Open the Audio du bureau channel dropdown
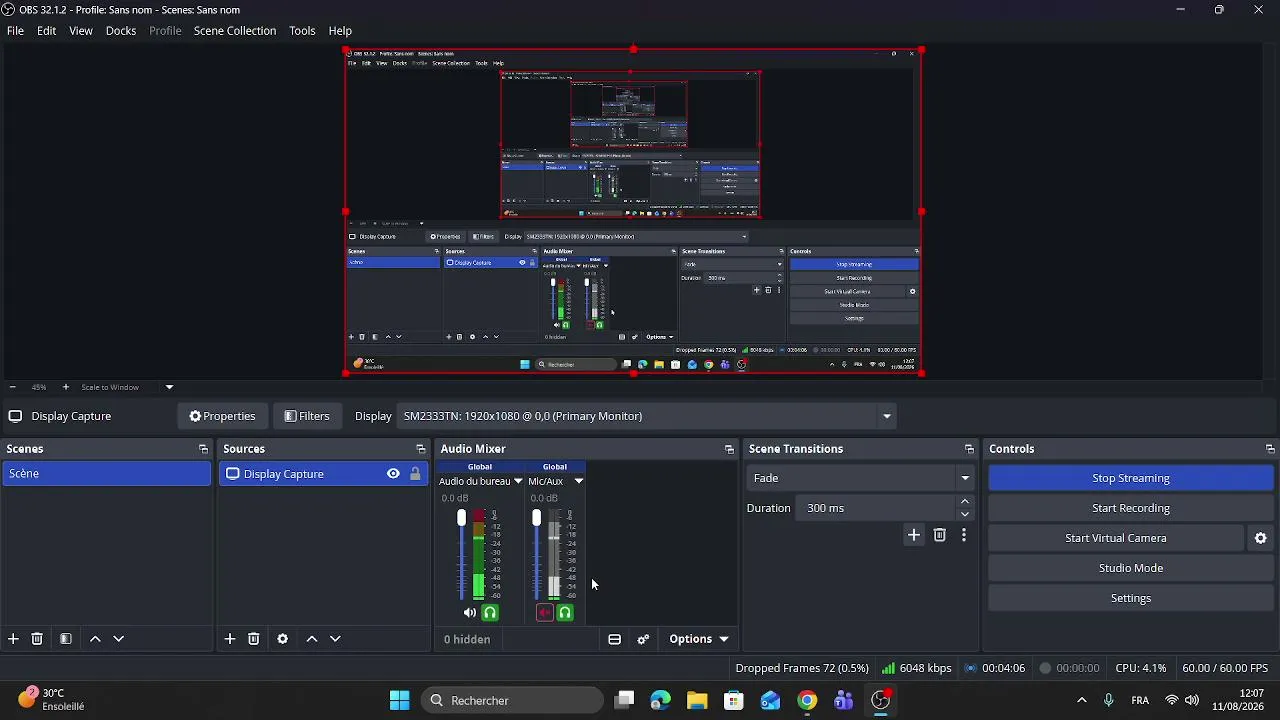This screenshot has width=1280, height=720. tap(518, 481)
